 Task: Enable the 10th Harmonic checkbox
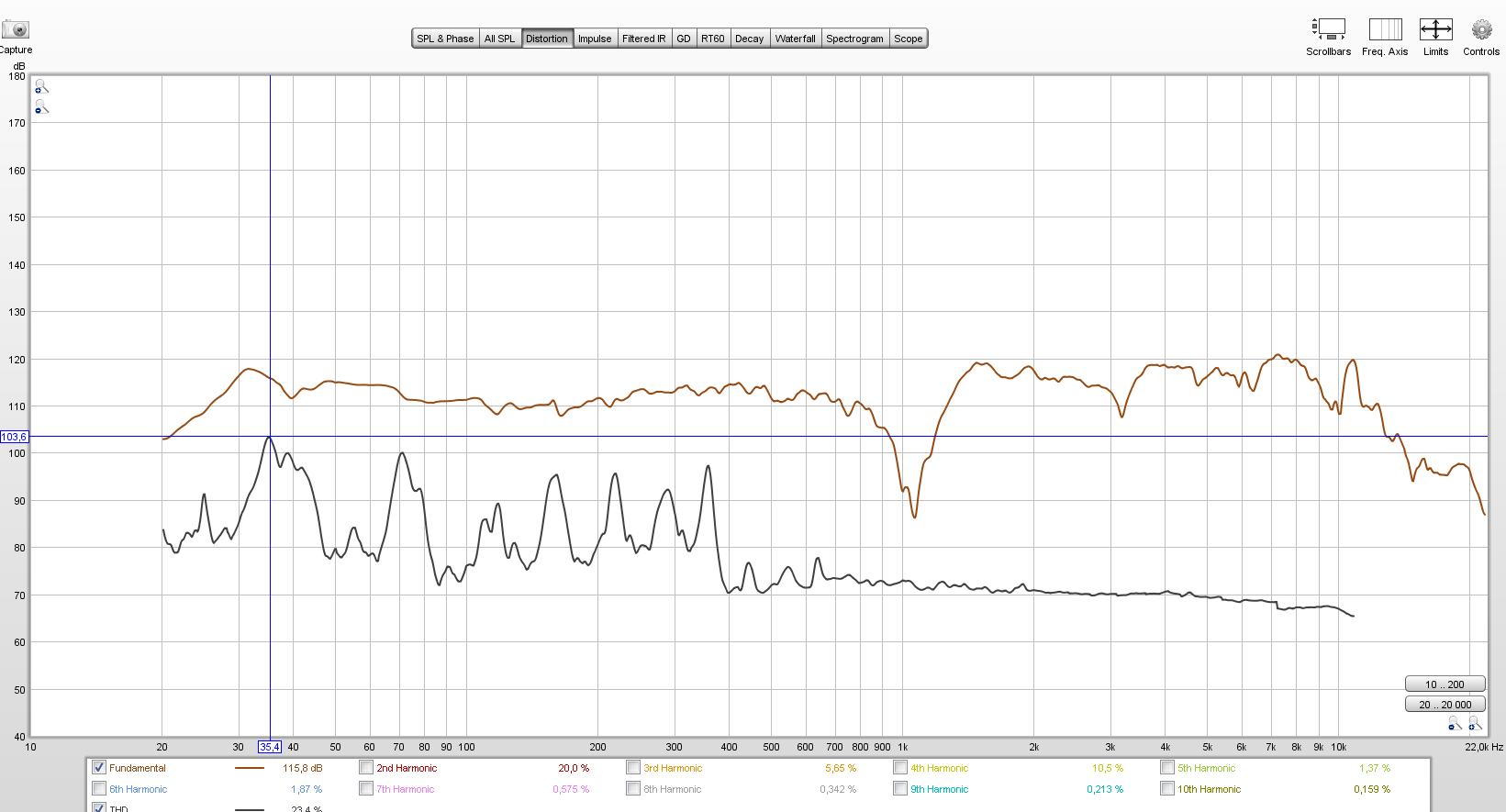(x=1167, y=789)
